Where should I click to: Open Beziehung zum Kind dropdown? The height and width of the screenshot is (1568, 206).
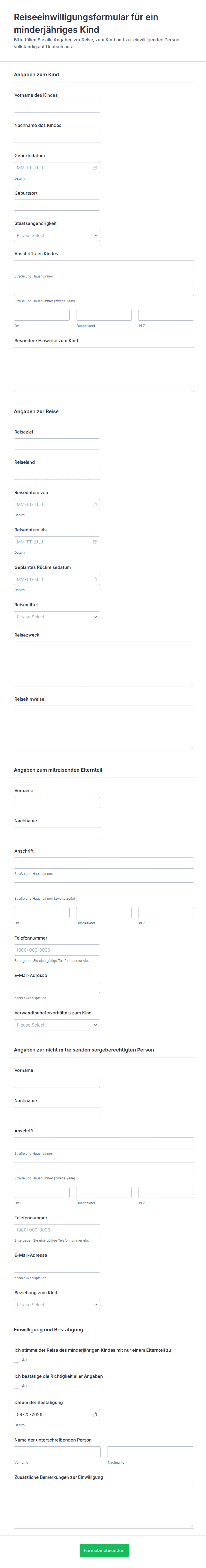click(x=57, y=1304)
